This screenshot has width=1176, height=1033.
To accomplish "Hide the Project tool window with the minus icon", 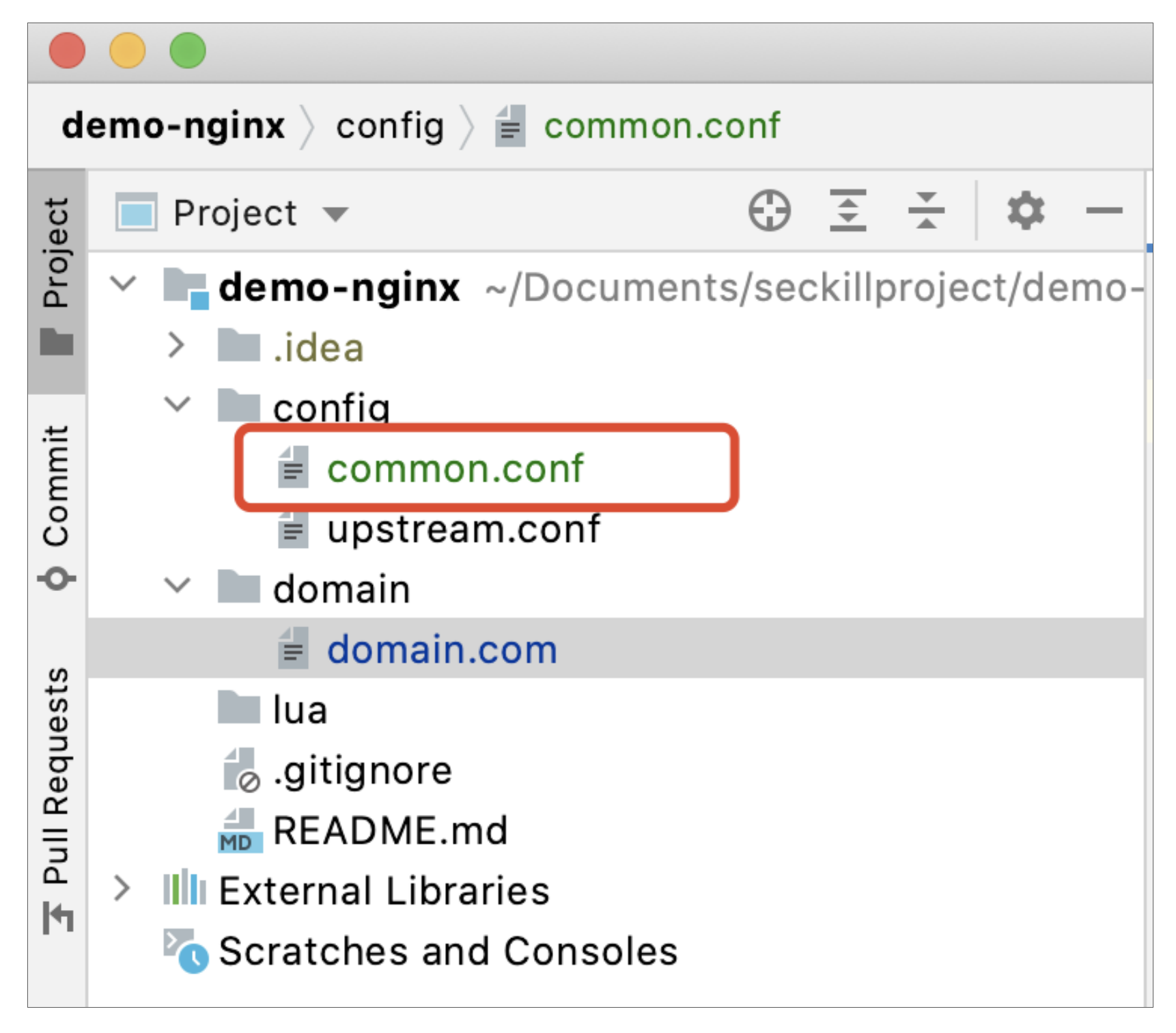I will 1104,211.
